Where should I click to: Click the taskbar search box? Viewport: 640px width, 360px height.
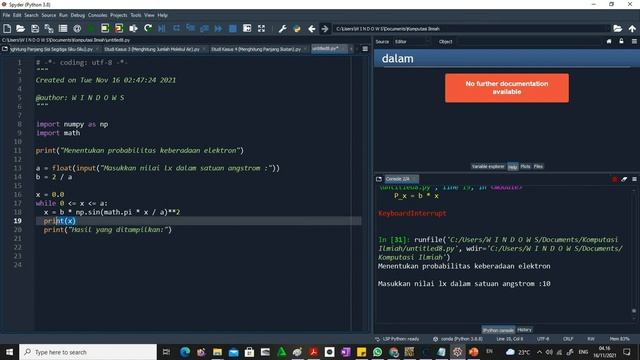pos(88,352)
